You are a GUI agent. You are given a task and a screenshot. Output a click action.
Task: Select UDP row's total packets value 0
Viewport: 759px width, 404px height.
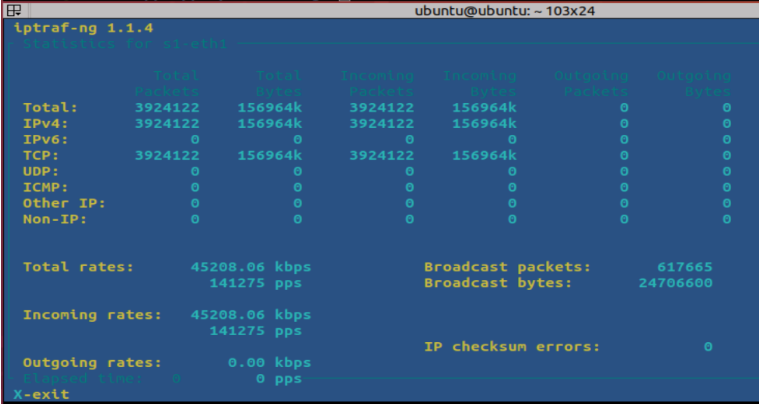[195, 171]
